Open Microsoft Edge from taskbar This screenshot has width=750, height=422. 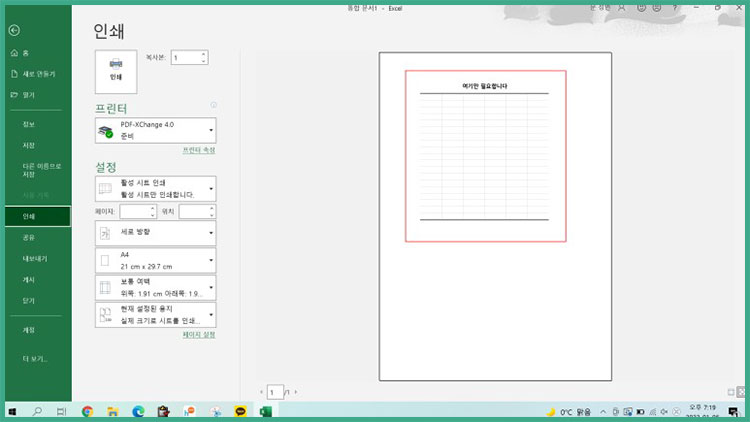pos(138,411)
